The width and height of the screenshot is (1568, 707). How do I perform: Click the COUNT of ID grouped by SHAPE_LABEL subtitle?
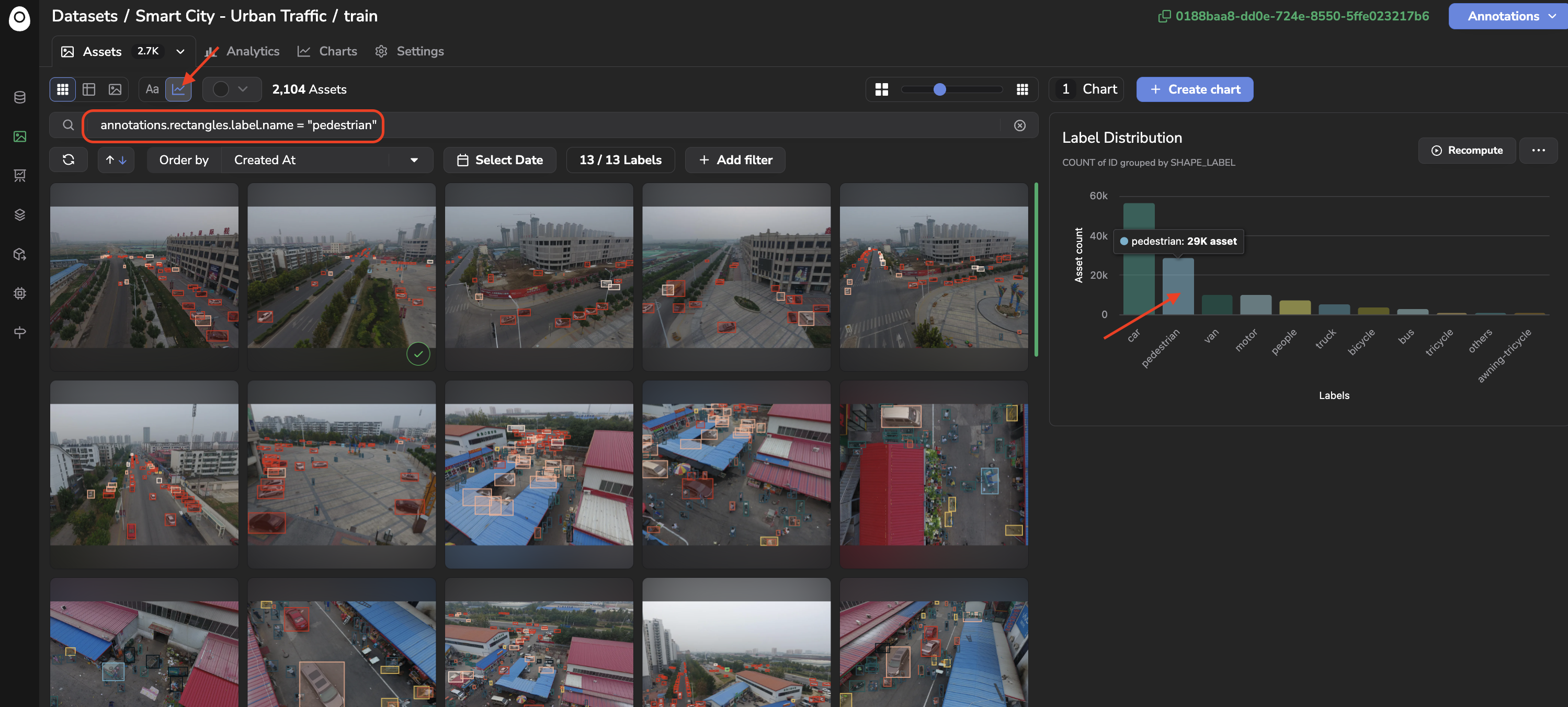pyautogui.click(x=1149, y=163)
